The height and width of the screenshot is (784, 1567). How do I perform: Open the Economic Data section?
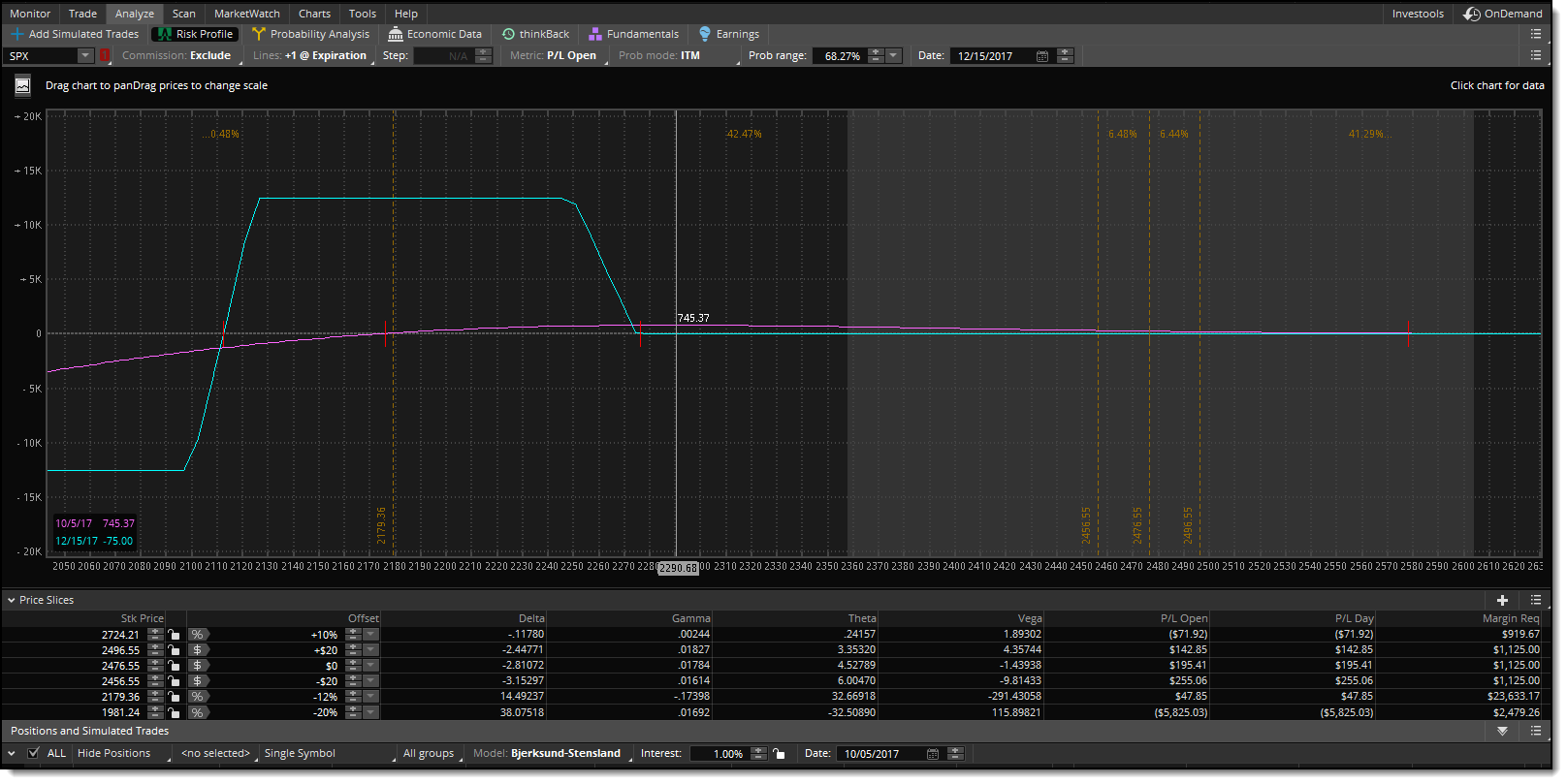coord(434,34)
